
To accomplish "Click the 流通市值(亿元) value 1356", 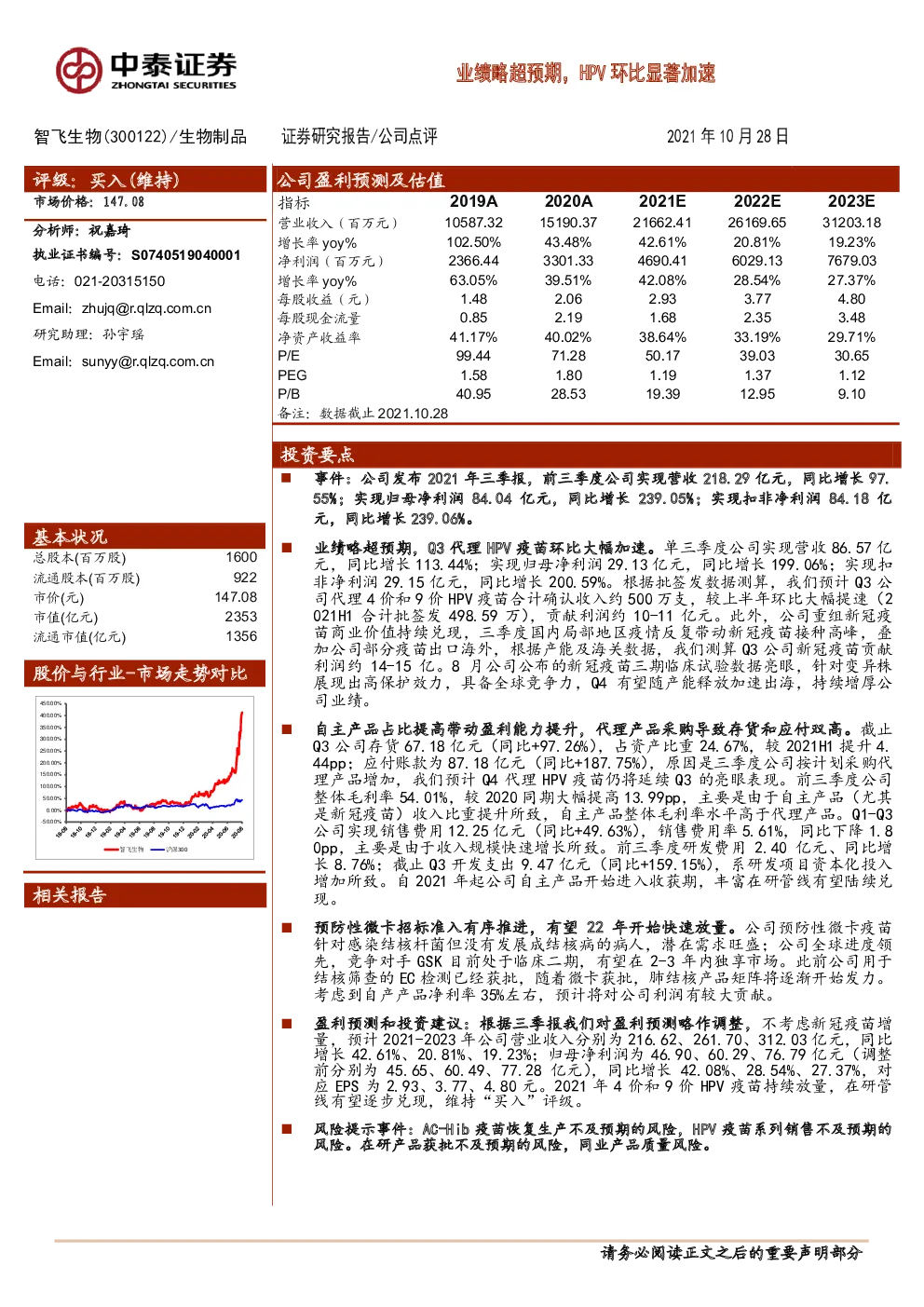I will coord(241,636).
